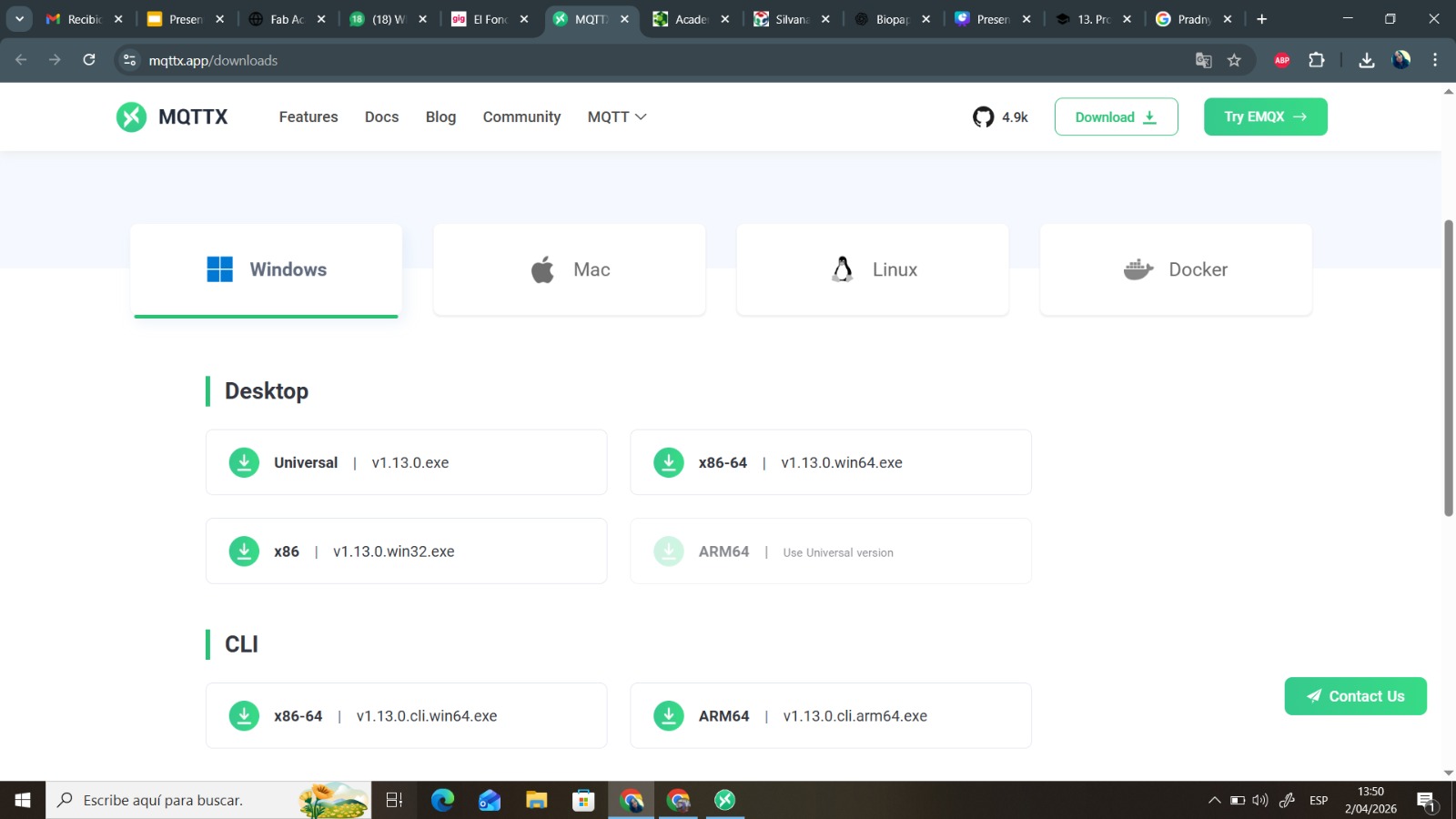1456x819 pixels.
Task: Open File Explorer from the taskbar
Action: coord(536,800)
